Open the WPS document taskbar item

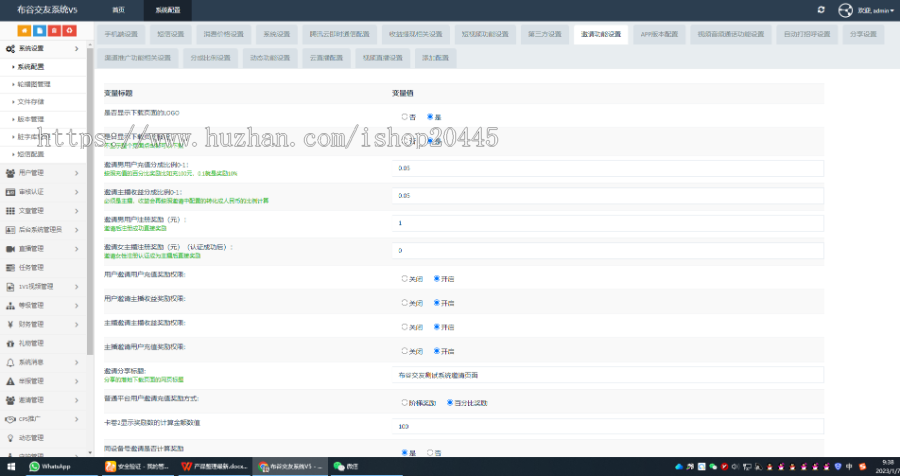click(214, 466)
